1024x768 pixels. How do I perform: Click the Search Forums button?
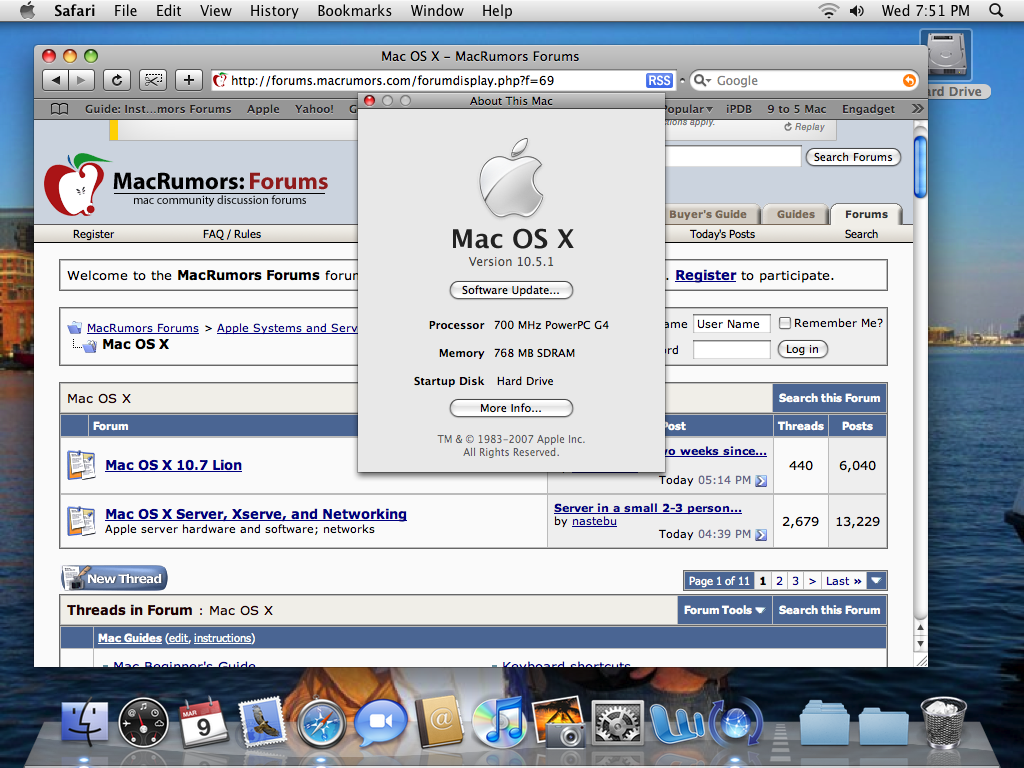(853, 157)
